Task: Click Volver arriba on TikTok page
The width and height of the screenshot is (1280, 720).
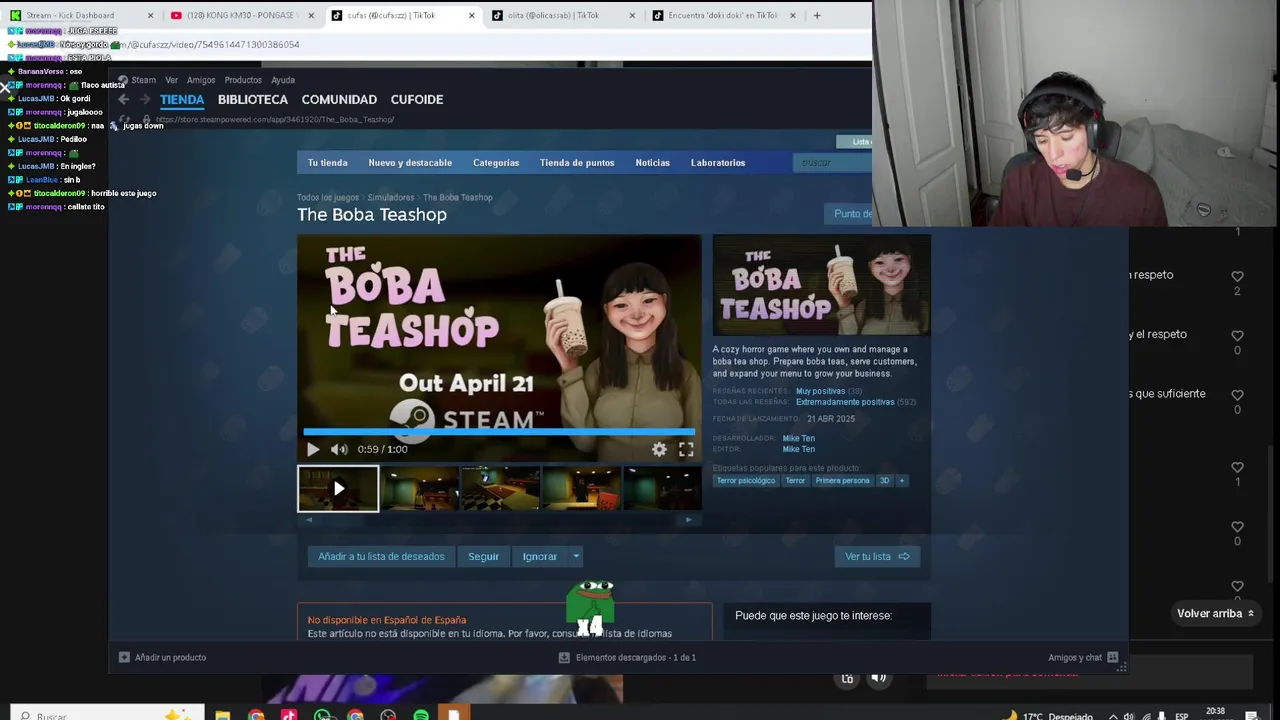Action: click(1215, 613)
